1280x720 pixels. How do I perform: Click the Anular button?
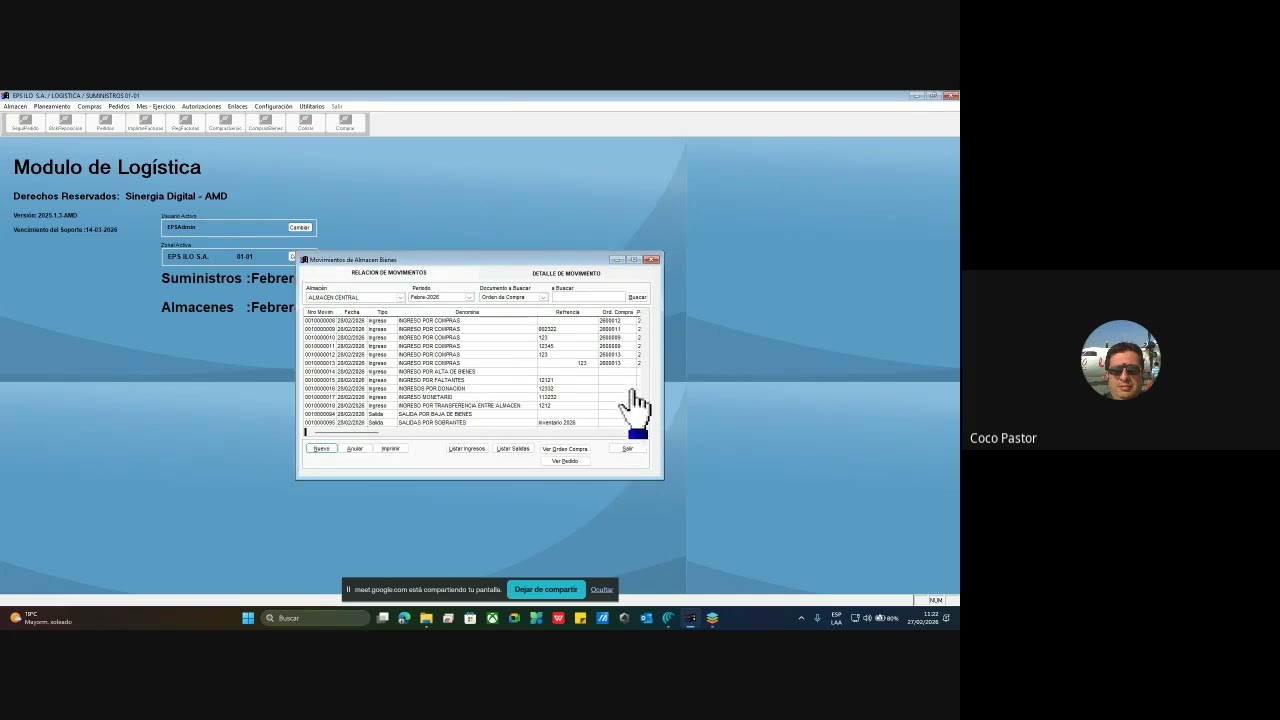(x=355, y=449)
